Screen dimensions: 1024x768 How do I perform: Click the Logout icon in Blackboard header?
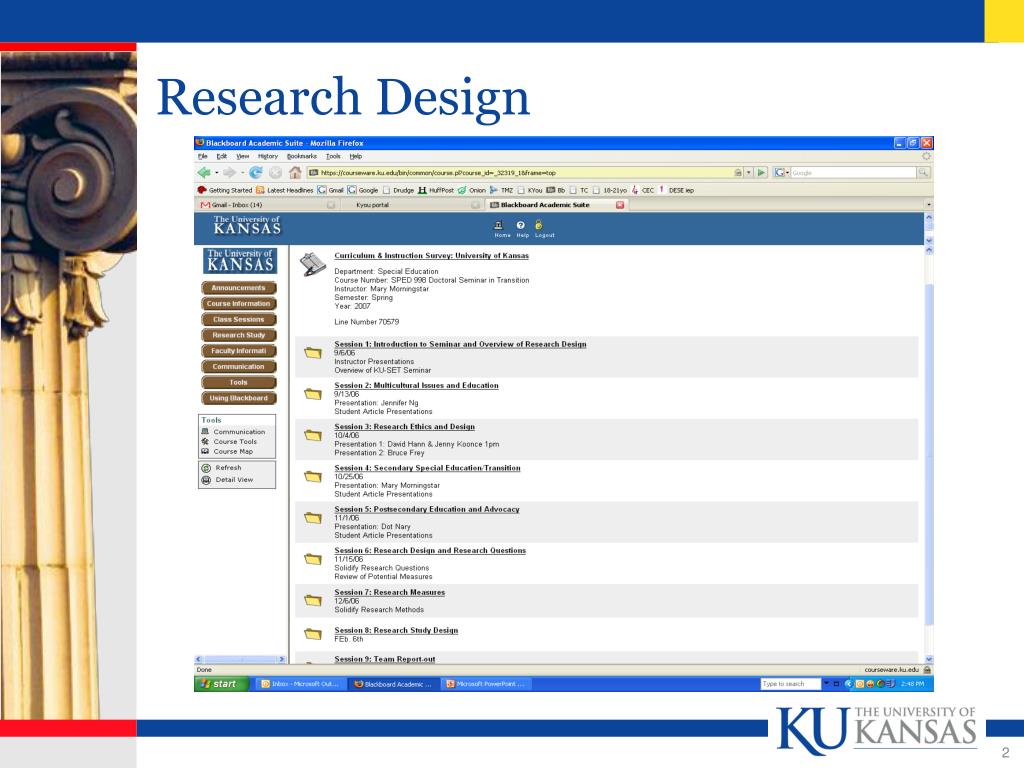click(x=539, y=225)
